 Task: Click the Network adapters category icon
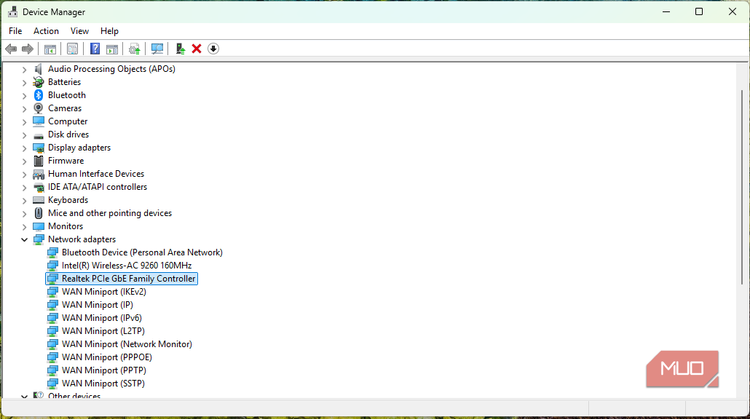tap(38, 239)
